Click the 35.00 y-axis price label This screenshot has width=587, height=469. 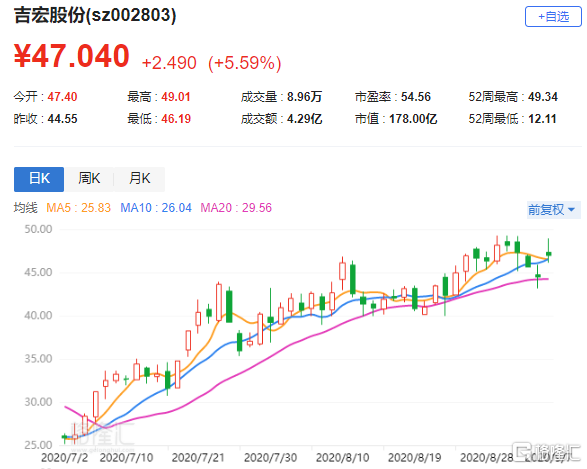click(38, 359)
